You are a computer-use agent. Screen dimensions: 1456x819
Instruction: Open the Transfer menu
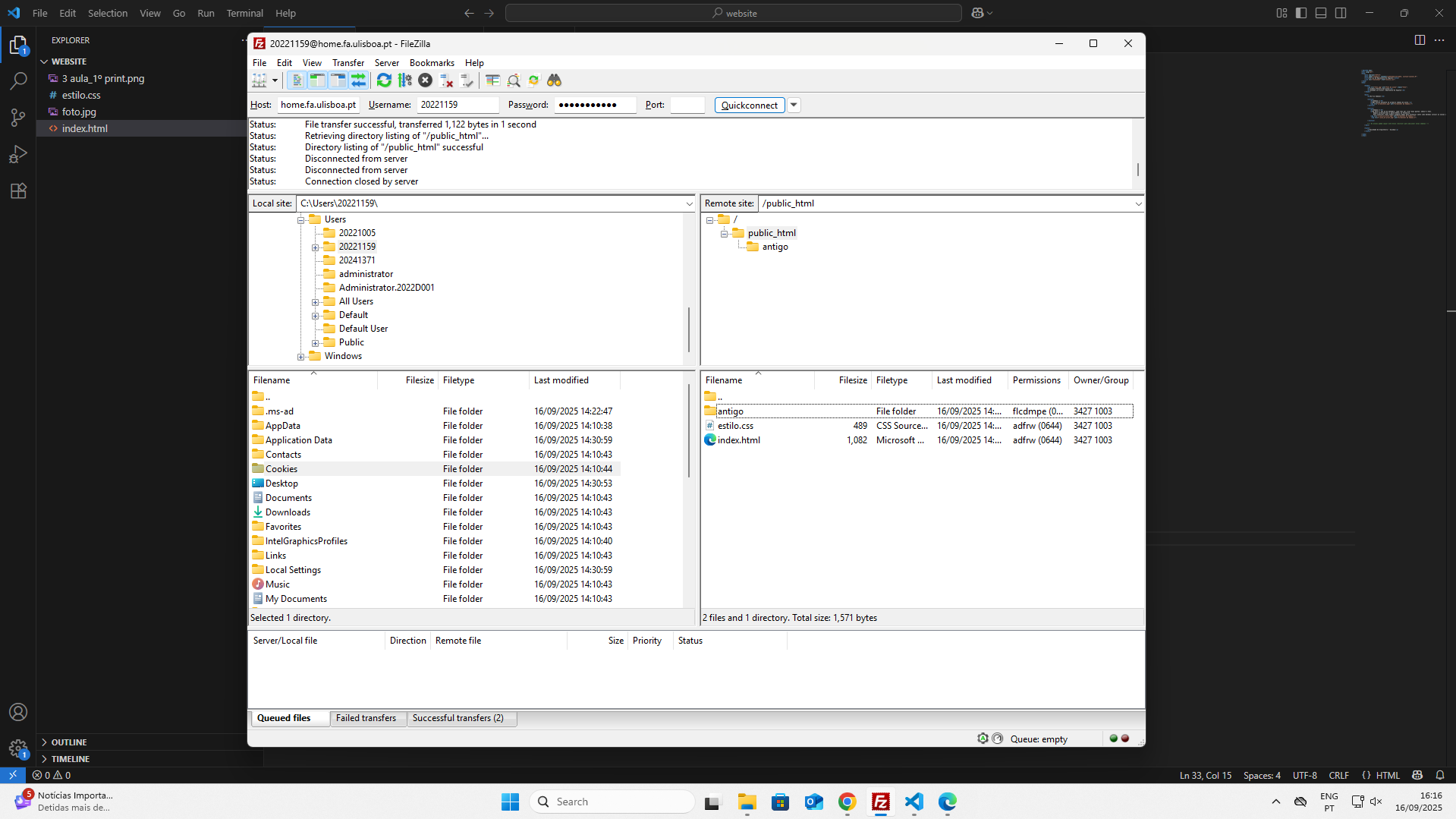click(x=347, y=63)
